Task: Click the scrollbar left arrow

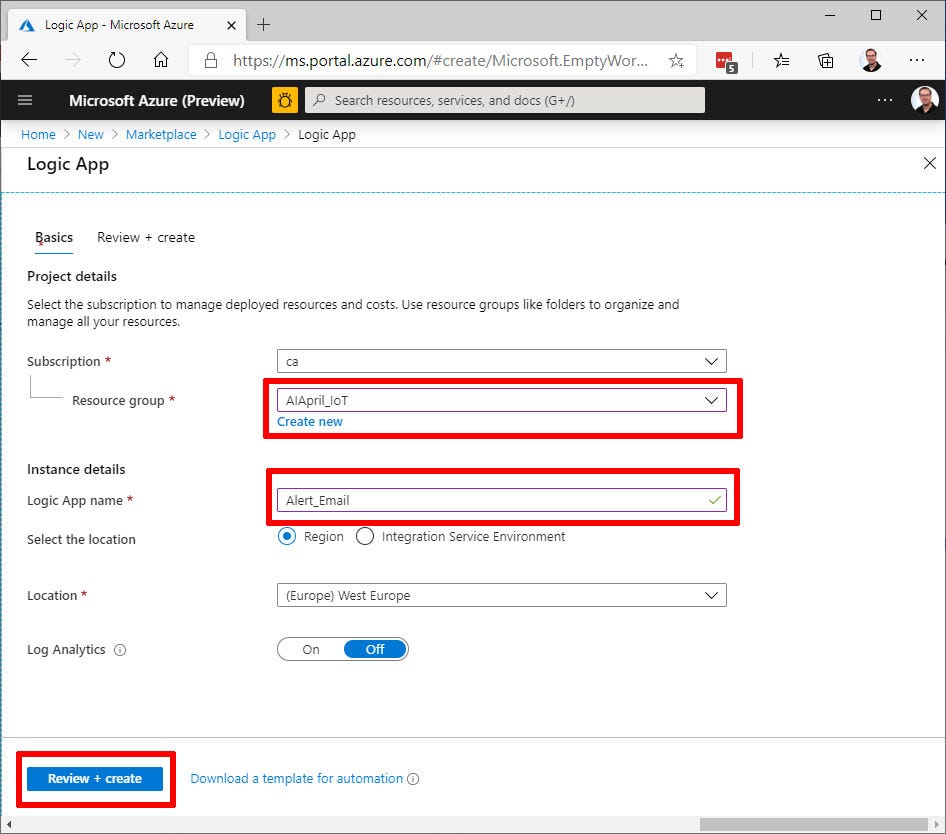Action: [8, 824]
